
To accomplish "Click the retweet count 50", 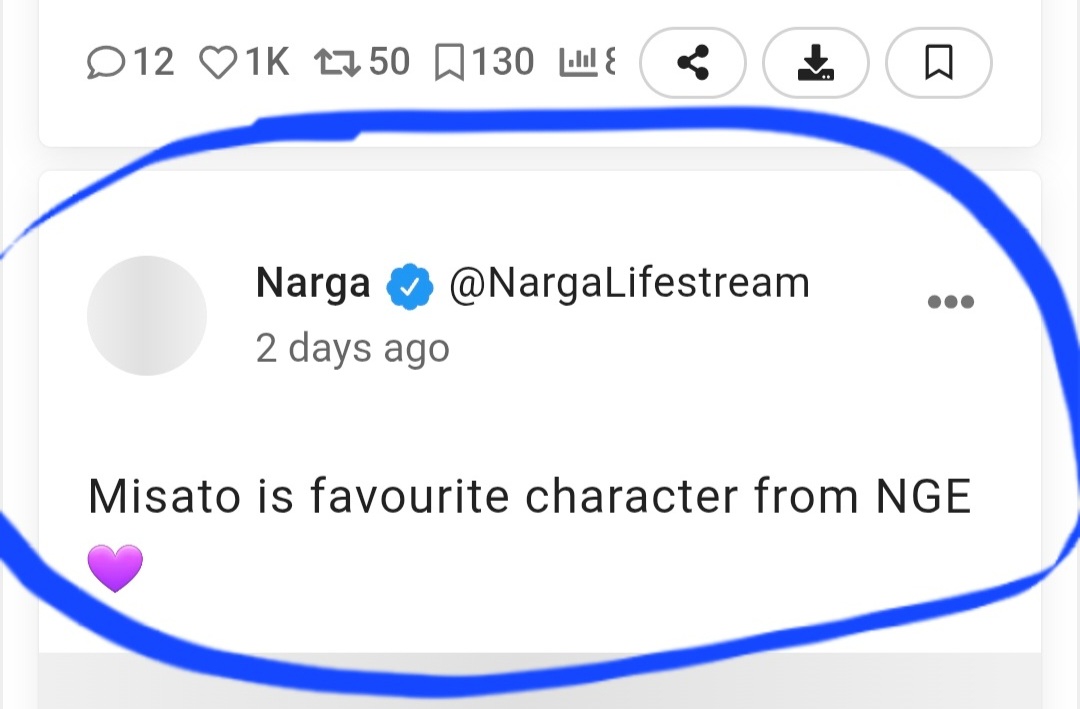I will click(389, 63).
